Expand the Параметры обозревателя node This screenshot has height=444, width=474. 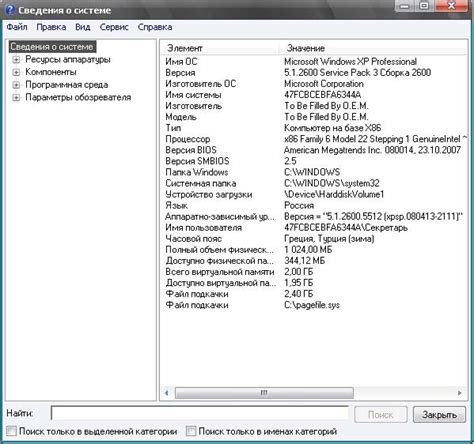tap(16, 97)
